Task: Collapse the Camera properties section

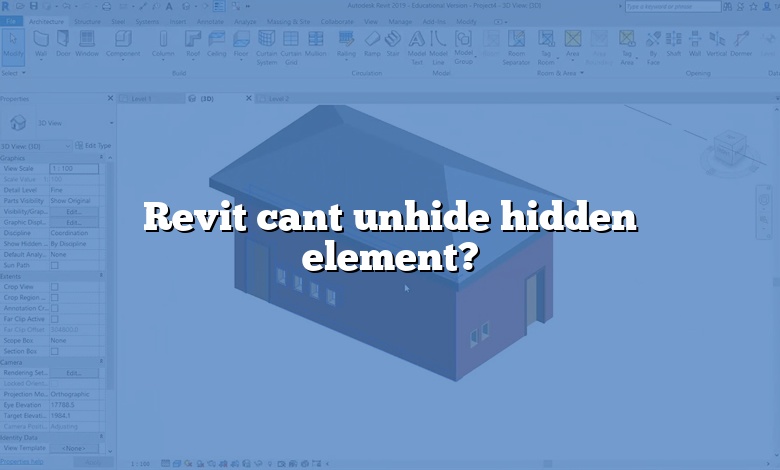Action: point(101,362)
